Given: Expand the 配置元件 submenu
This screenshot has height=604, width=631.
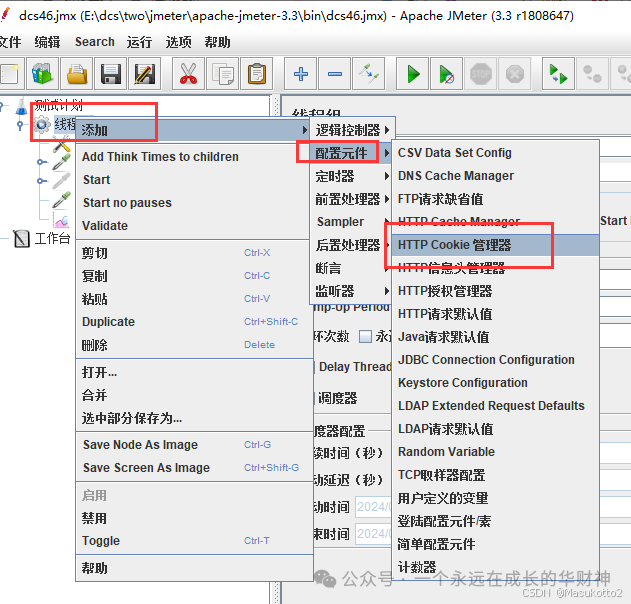Looking at the screenshot, I should coord(352,153).
